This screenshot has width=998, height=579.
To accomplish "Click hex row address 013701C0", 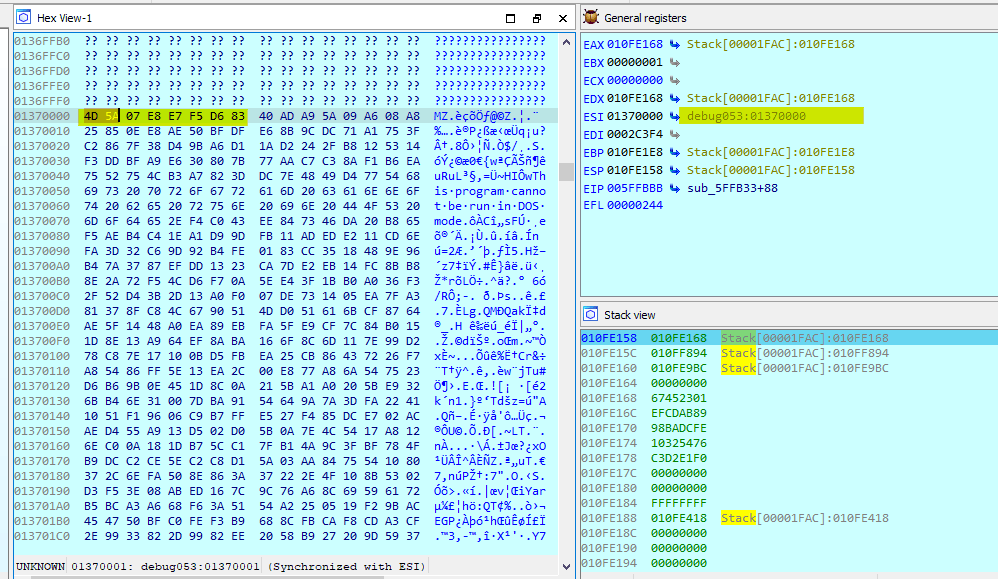I will [x=42, y=536].
